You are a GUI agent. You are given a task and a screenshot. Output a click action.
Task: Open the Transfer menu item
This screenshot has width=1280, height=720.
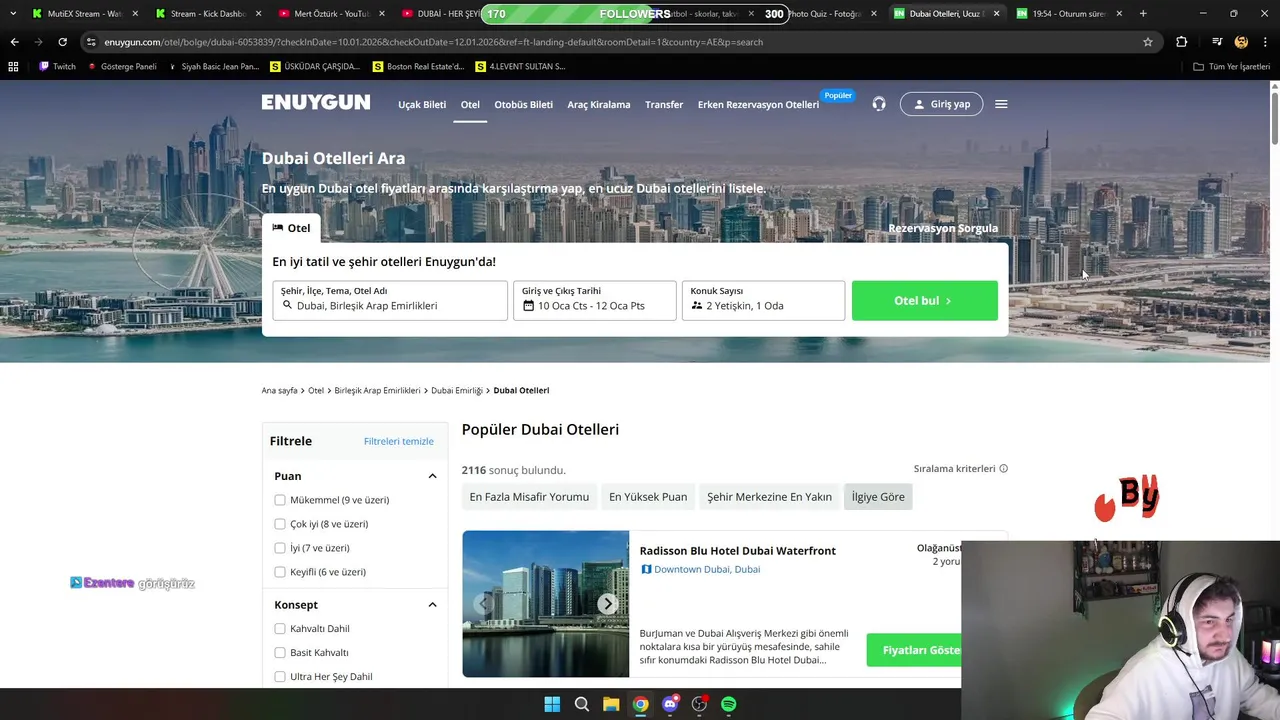click(x=664, y=104)
